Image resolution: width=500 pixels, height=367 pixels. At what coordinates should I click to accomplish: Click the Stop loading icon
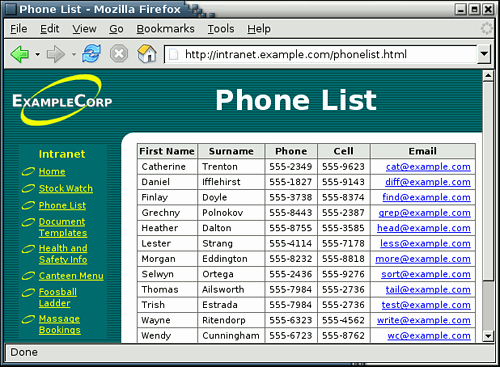119,54
